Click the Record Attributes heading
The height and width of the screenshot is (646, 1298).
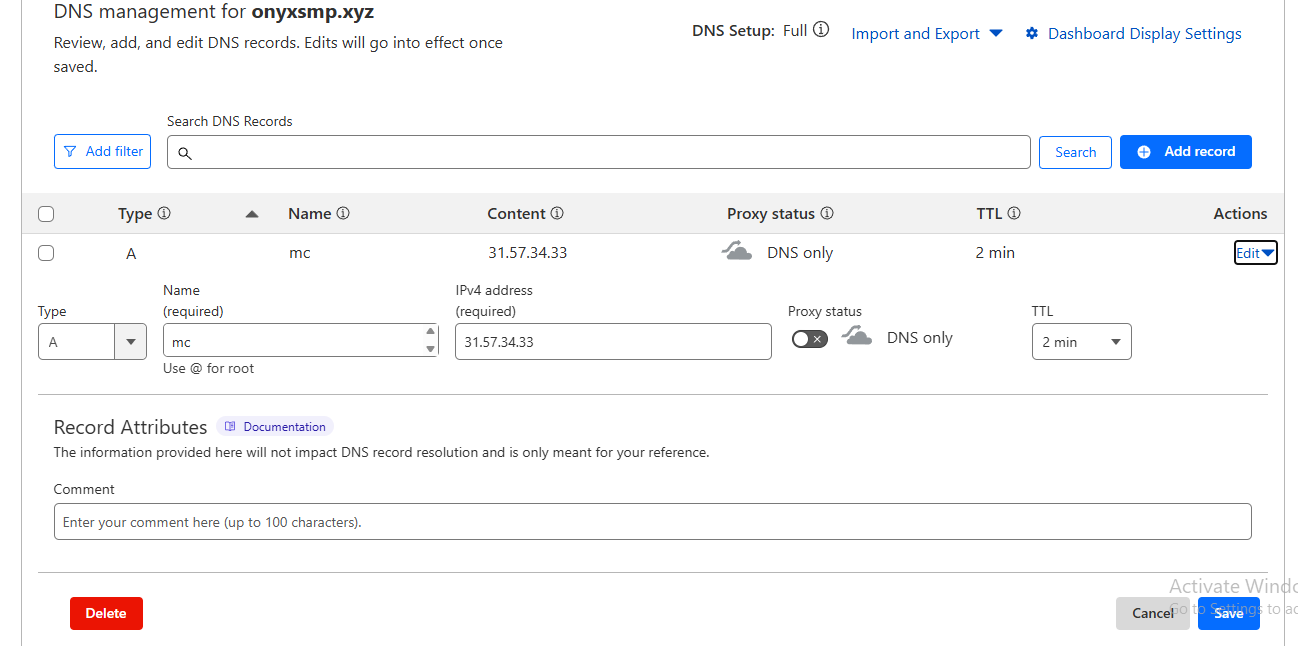pyautogui.click(x=131, y=427)
